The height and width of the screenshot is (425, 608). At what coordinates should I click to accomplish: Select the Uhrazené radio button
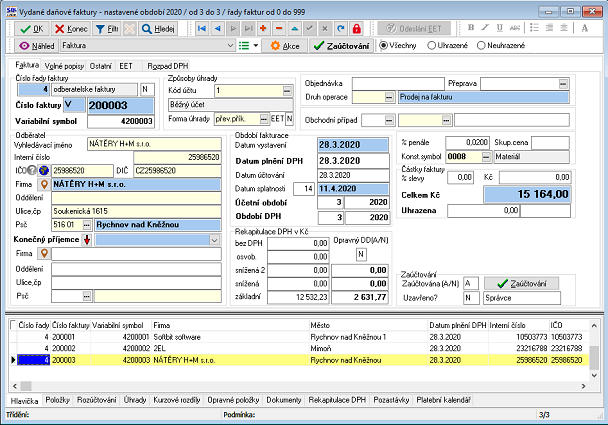pos(431,45)
